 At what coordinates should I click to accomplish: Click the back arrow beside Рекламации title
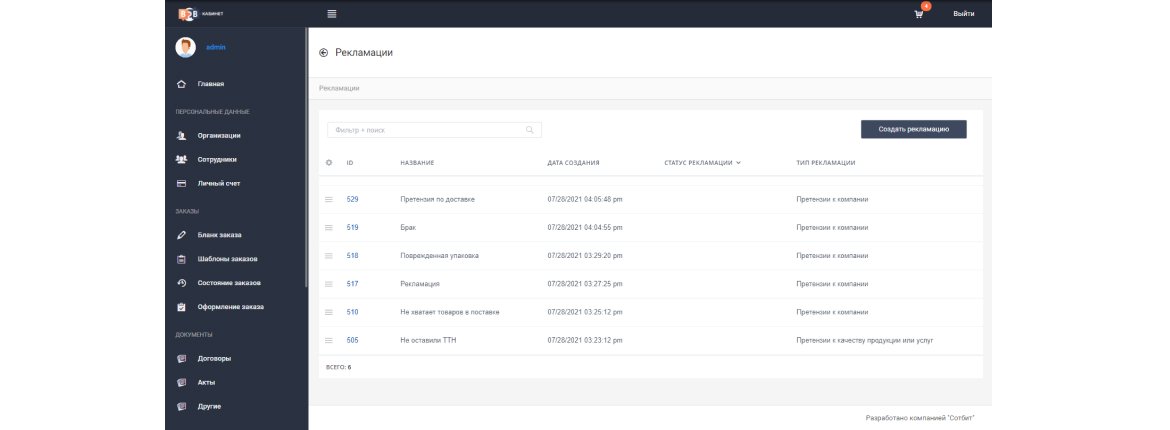(324, 53)
